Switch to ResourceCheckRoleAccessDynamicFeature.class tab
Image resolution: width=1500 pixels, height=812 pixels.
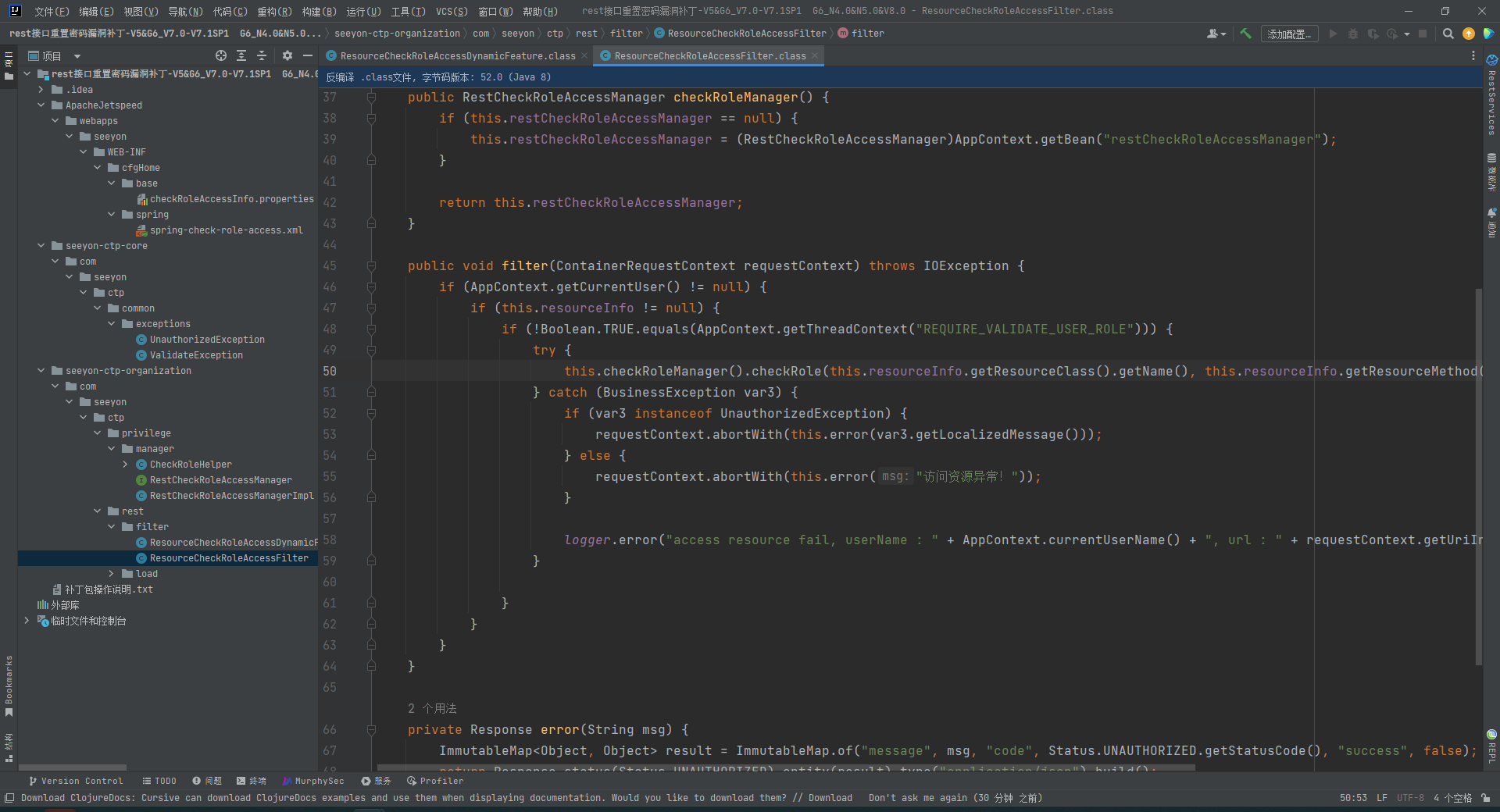click(x=457, y=56)
